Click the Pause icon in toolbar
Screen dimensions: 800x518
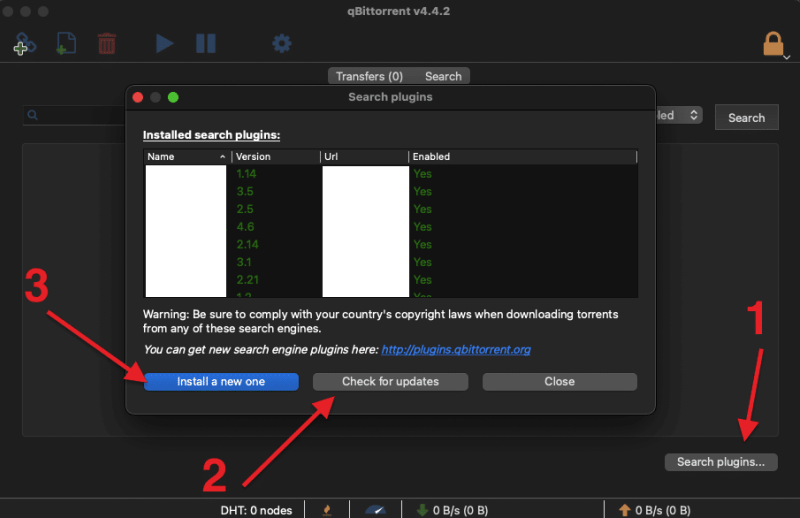click(206, 43)
